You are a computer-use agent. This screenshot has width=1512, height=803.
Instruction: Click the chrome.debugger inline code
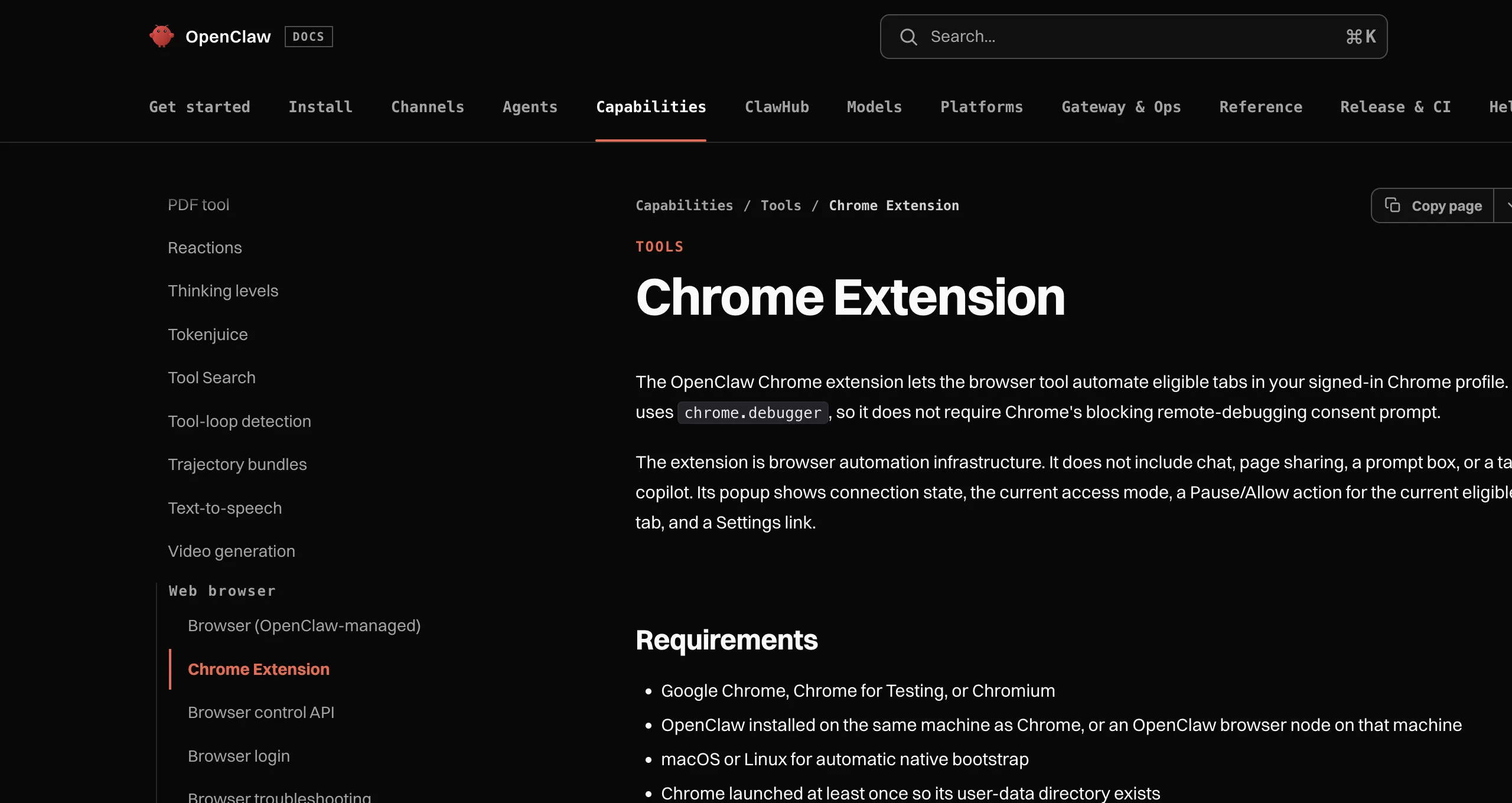pos(752,413)
